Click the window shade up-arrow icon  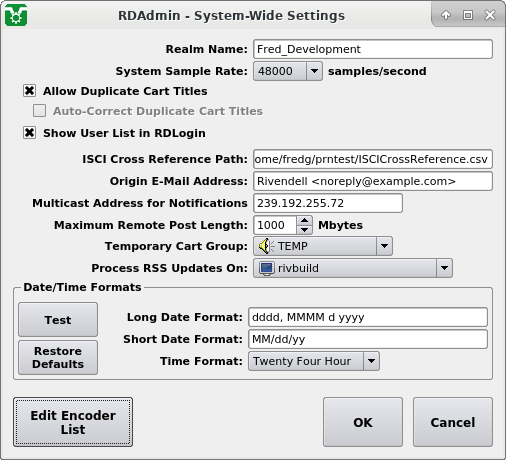tap(446, 15)
